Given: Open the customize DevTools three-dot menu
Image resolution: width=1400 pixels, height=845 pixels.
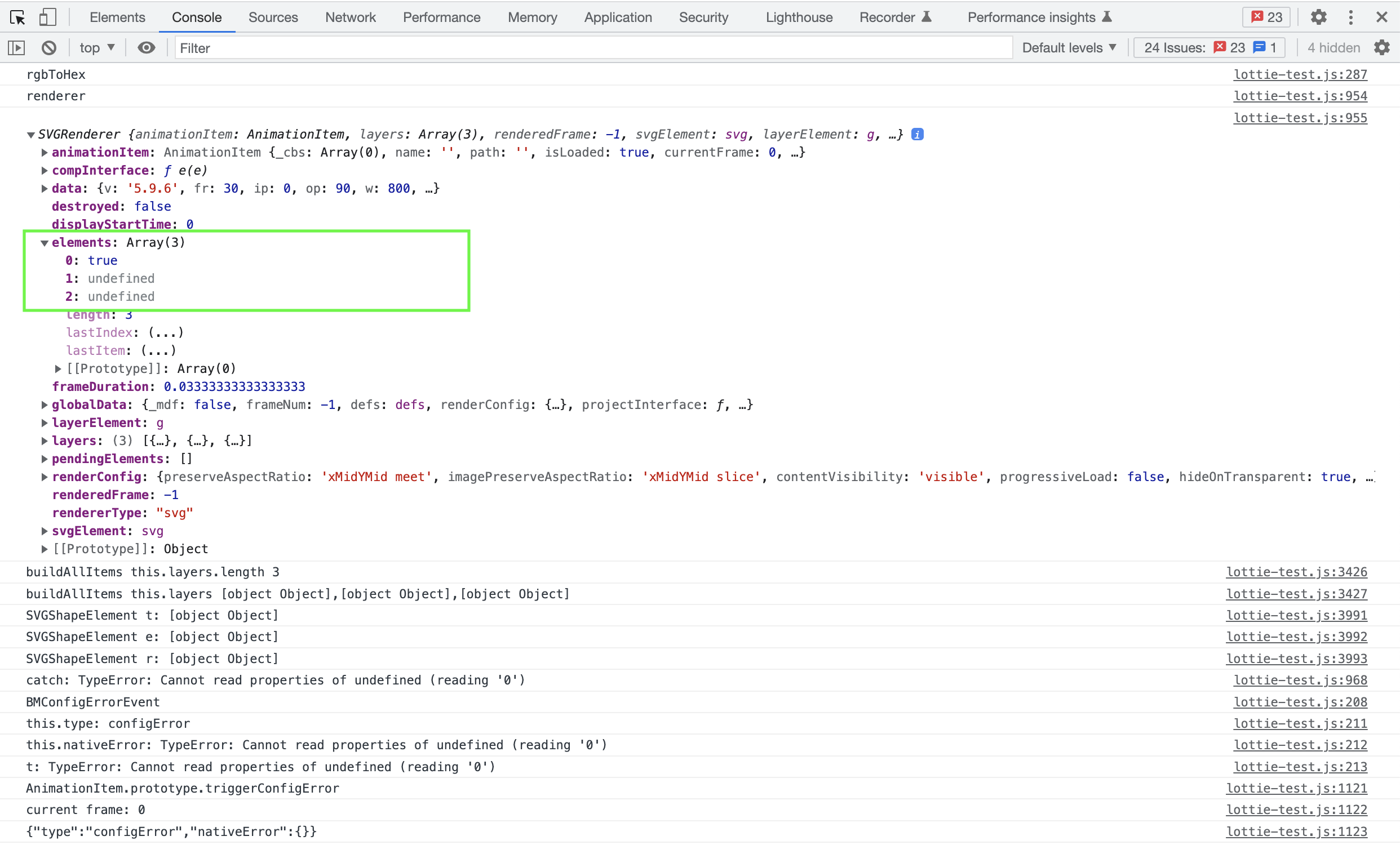Looking at the screenshot, I should (1350, 17).
